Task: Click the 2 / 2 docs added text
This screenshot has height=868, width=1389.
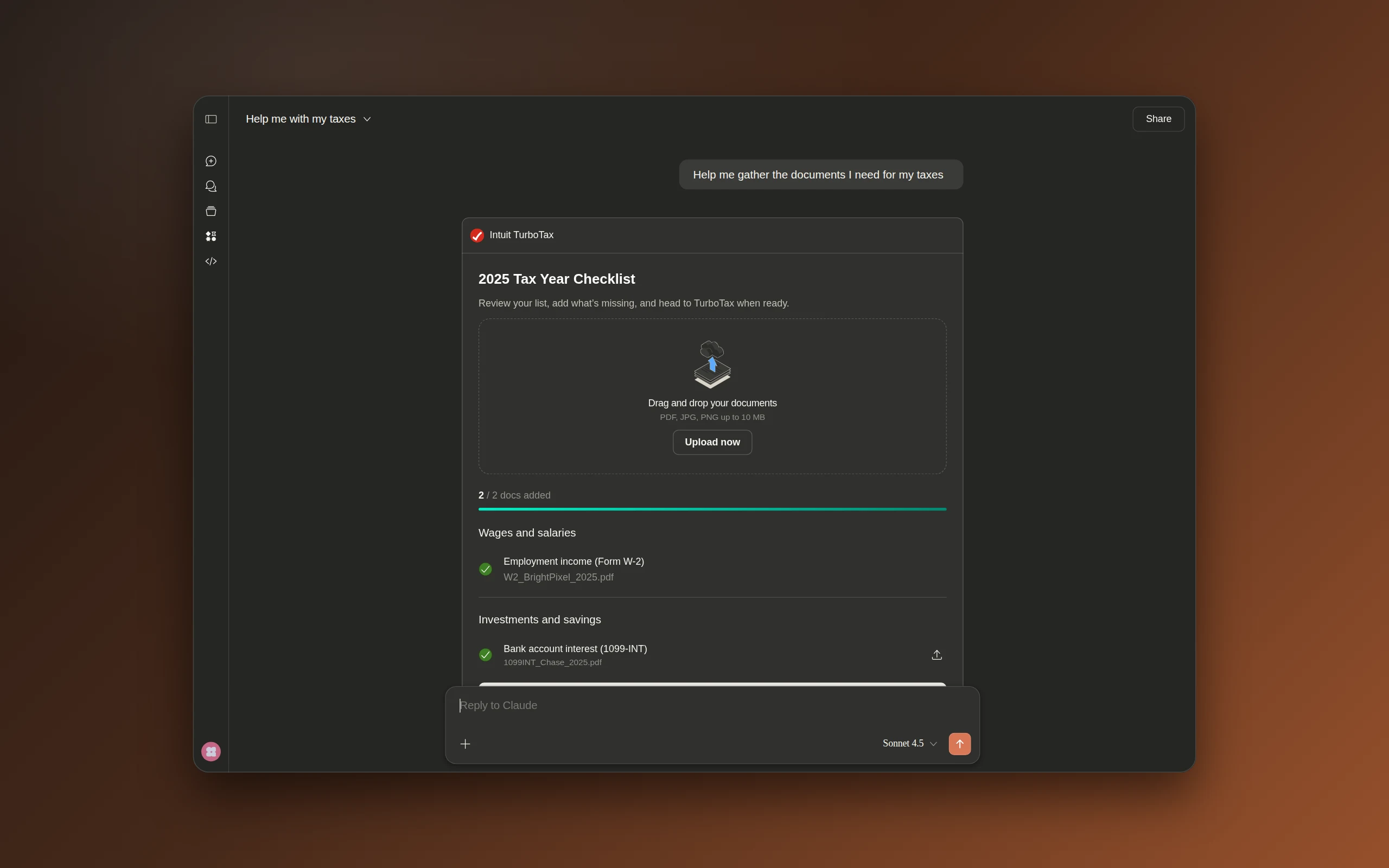Action: click(514, 495)
